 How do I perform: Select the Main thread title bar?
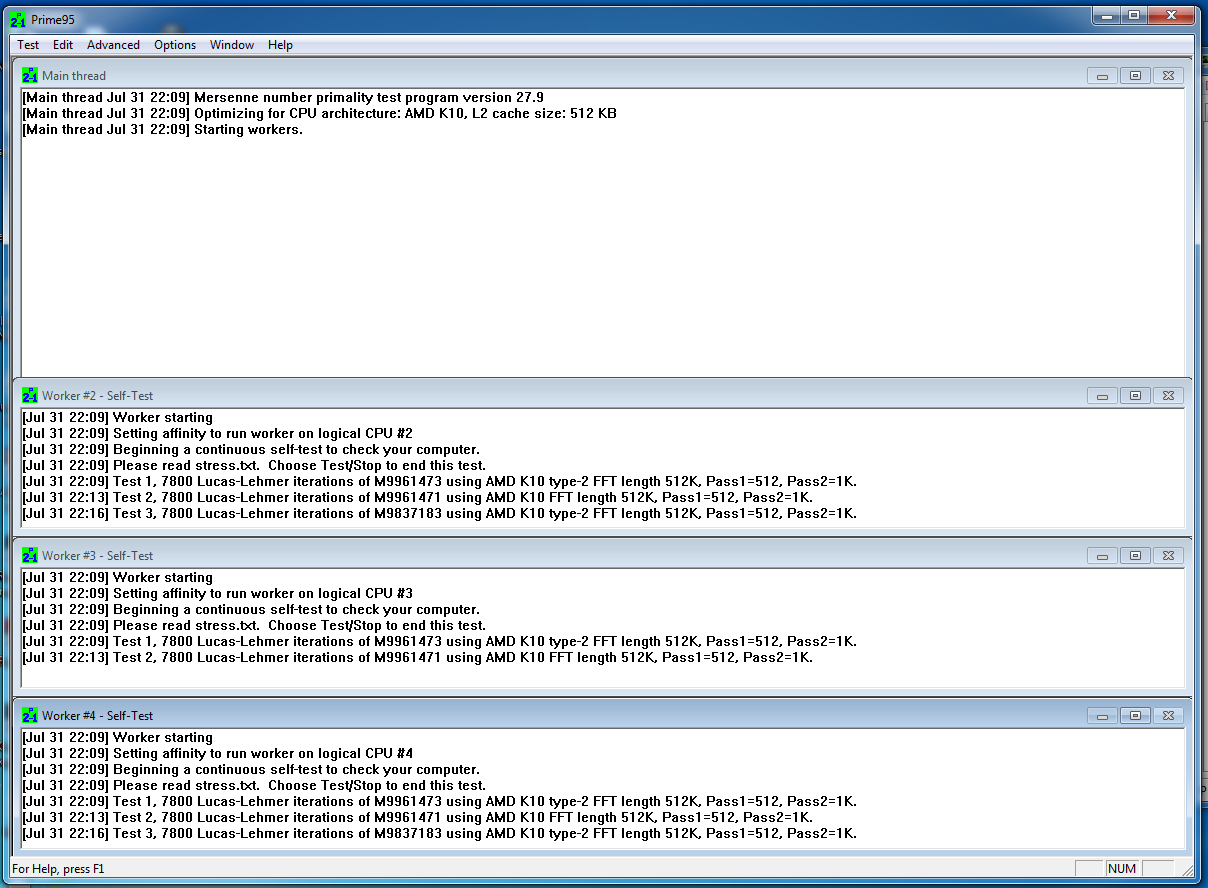pos(600,75)
